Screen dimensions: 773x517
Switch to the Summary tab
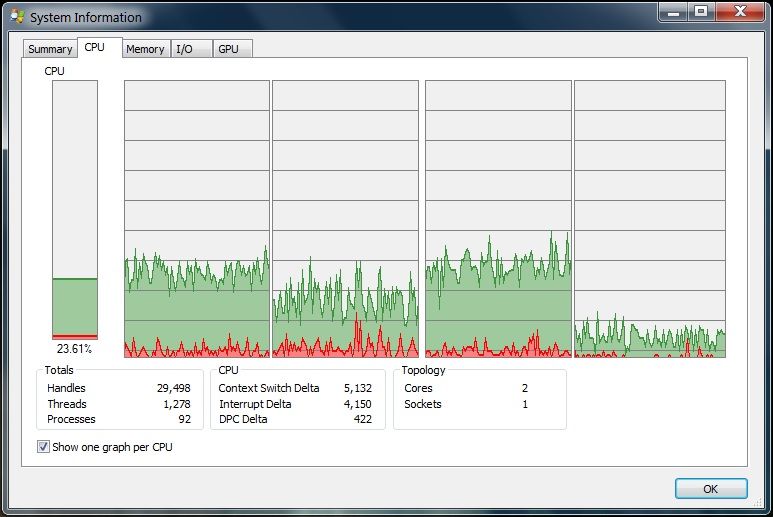pos(50,49)
